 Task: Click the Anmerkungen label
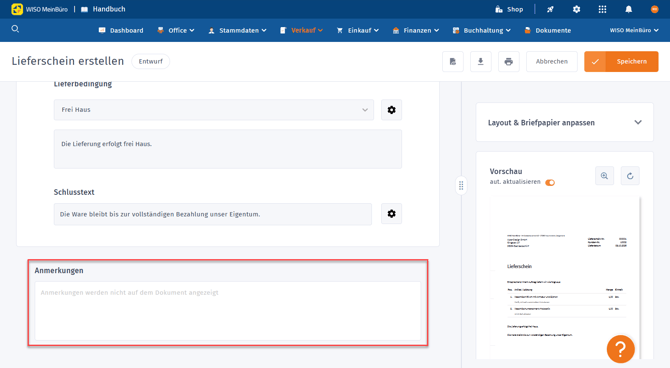tap(59, 271)
